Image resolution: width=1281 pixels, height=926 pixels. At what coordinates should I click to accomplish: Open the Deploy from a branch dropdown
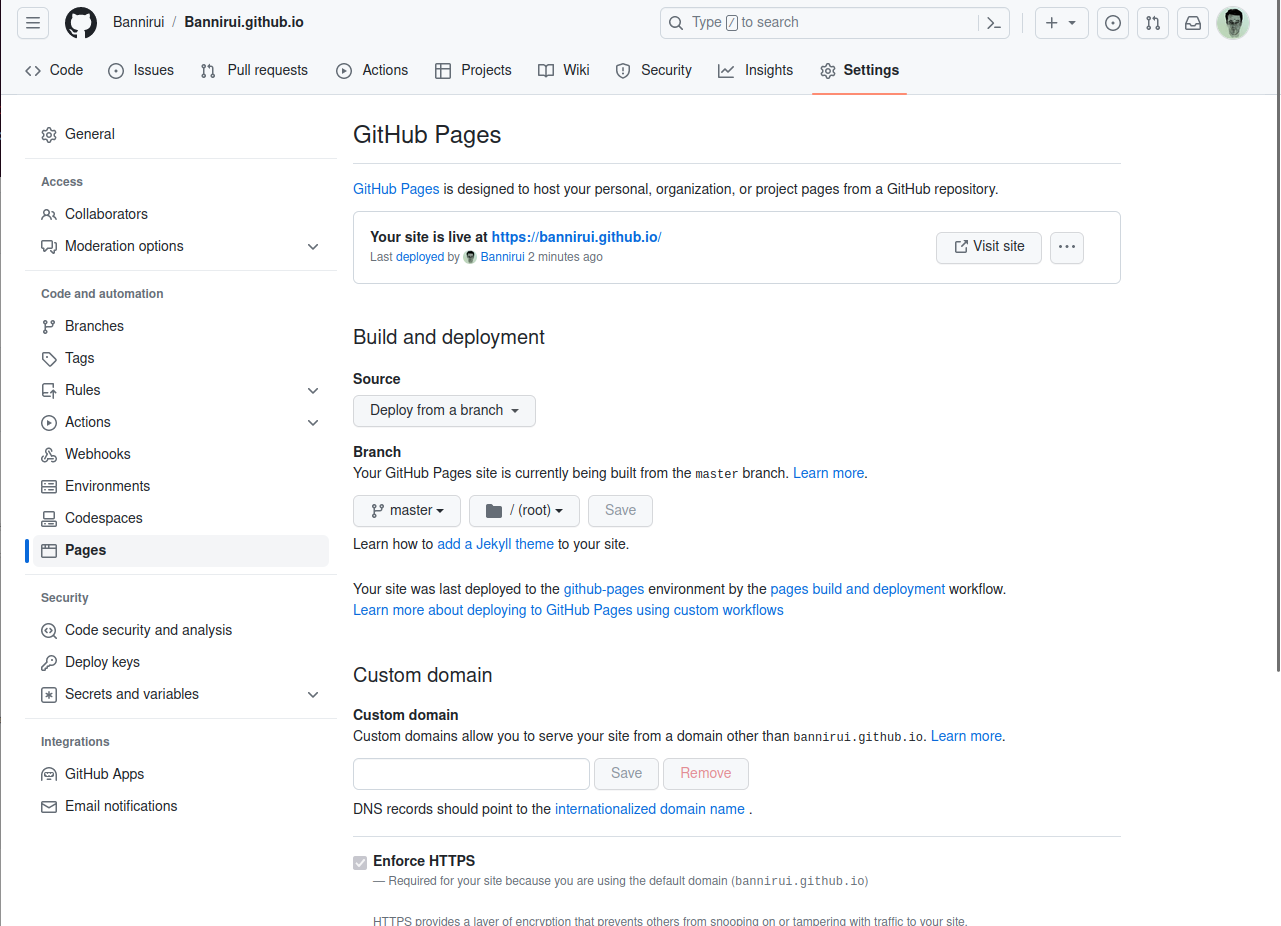pyautogui.click(x=444, y=411)
